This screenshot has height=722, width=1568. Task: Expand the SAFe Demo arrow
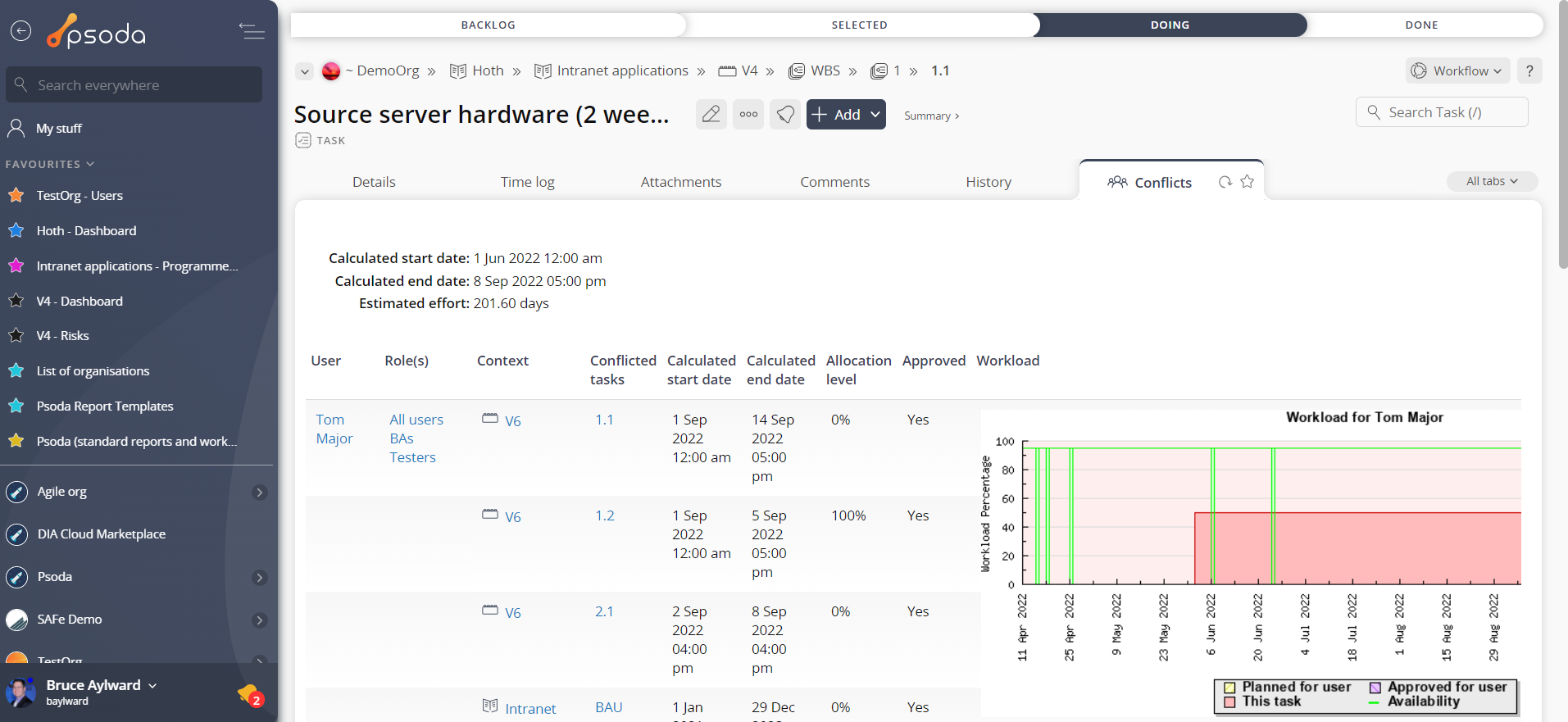coord(259,620)
